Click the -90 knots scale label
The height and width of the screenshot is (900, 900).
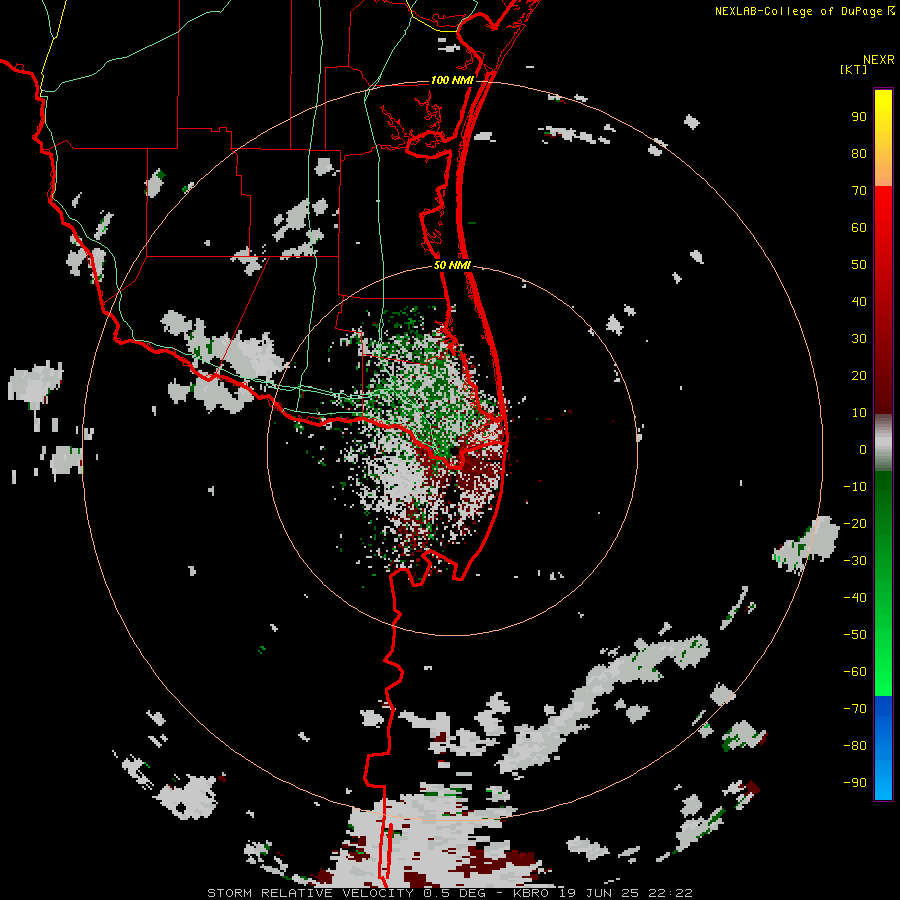[855, 782]
